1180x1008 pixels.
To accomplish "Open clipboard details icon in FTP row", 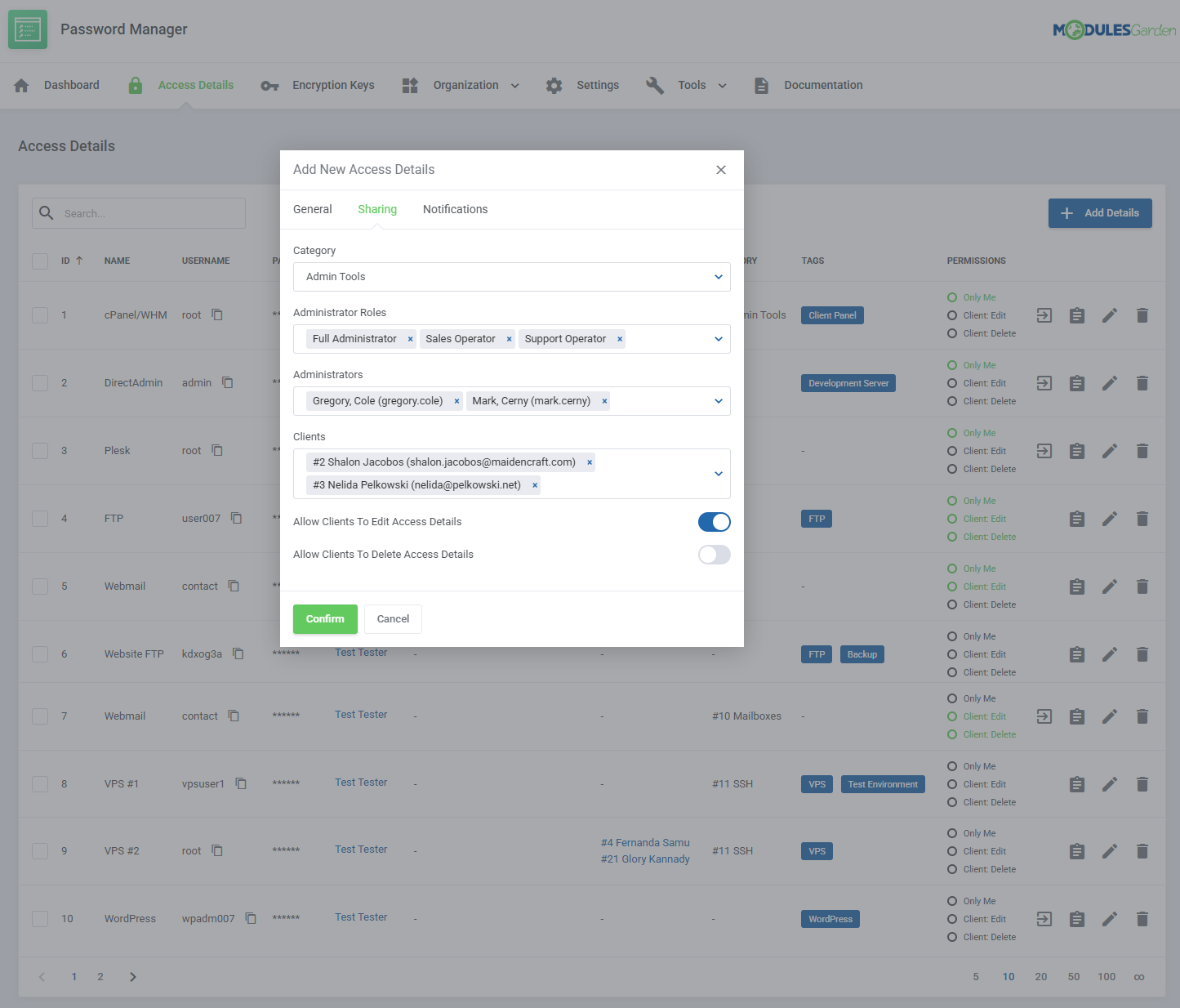I will coord(1077,519).
